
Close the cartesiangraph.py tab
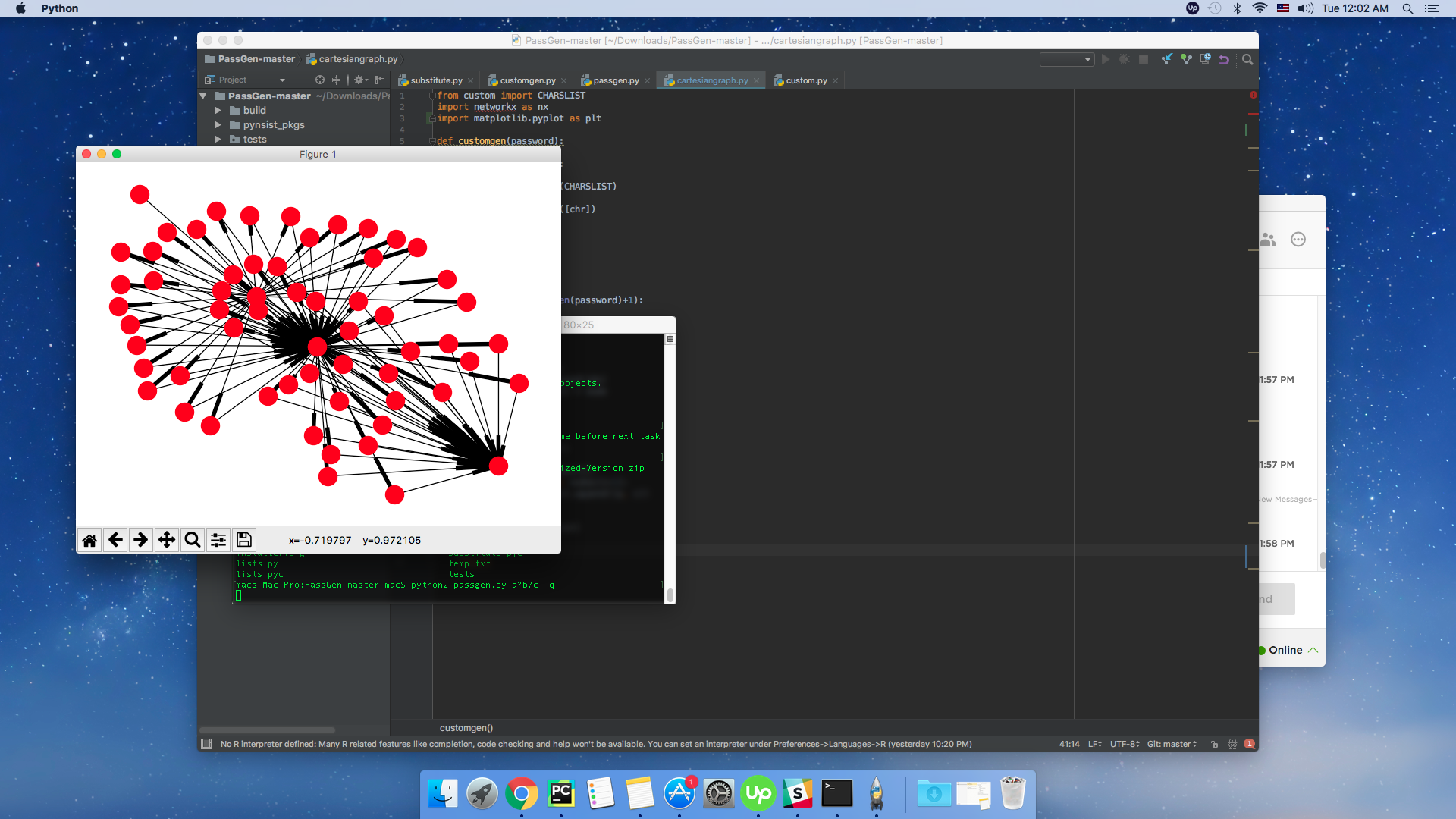pos(756,81)
